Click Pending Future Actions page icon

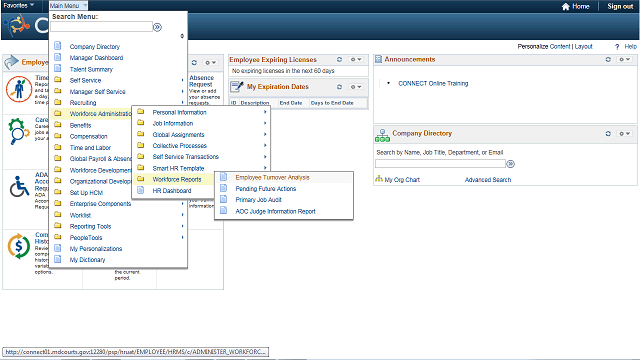click(223, 188)
